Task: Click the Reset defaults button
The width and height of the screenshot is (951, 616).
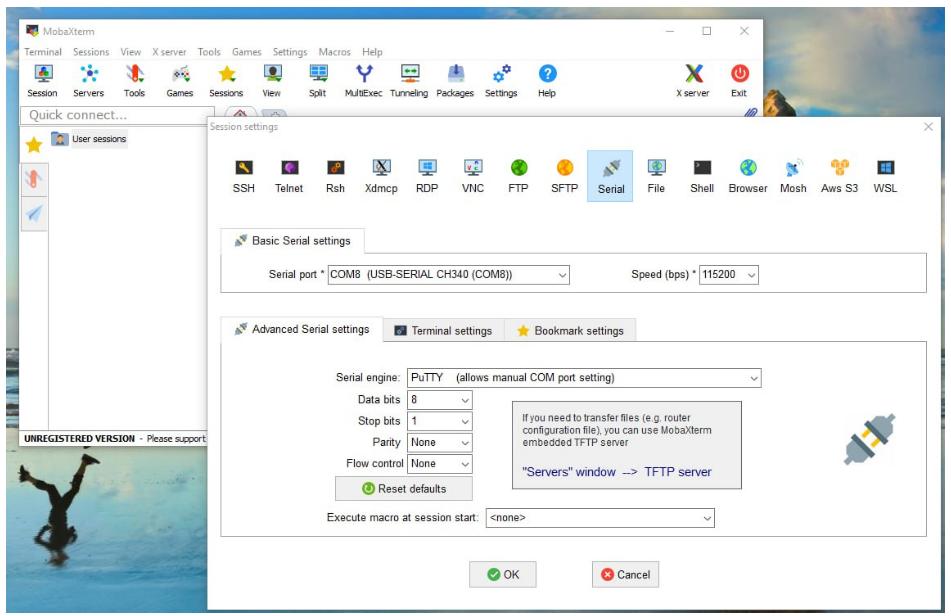Action: tap(404, 489)
